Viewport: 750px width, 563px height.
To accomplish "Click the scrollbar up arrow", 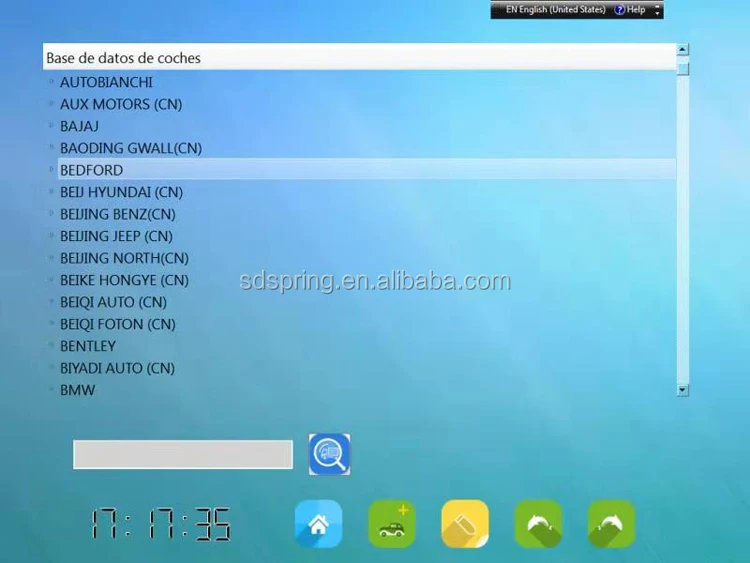I will pyautogui.click(x=683, y=50).
